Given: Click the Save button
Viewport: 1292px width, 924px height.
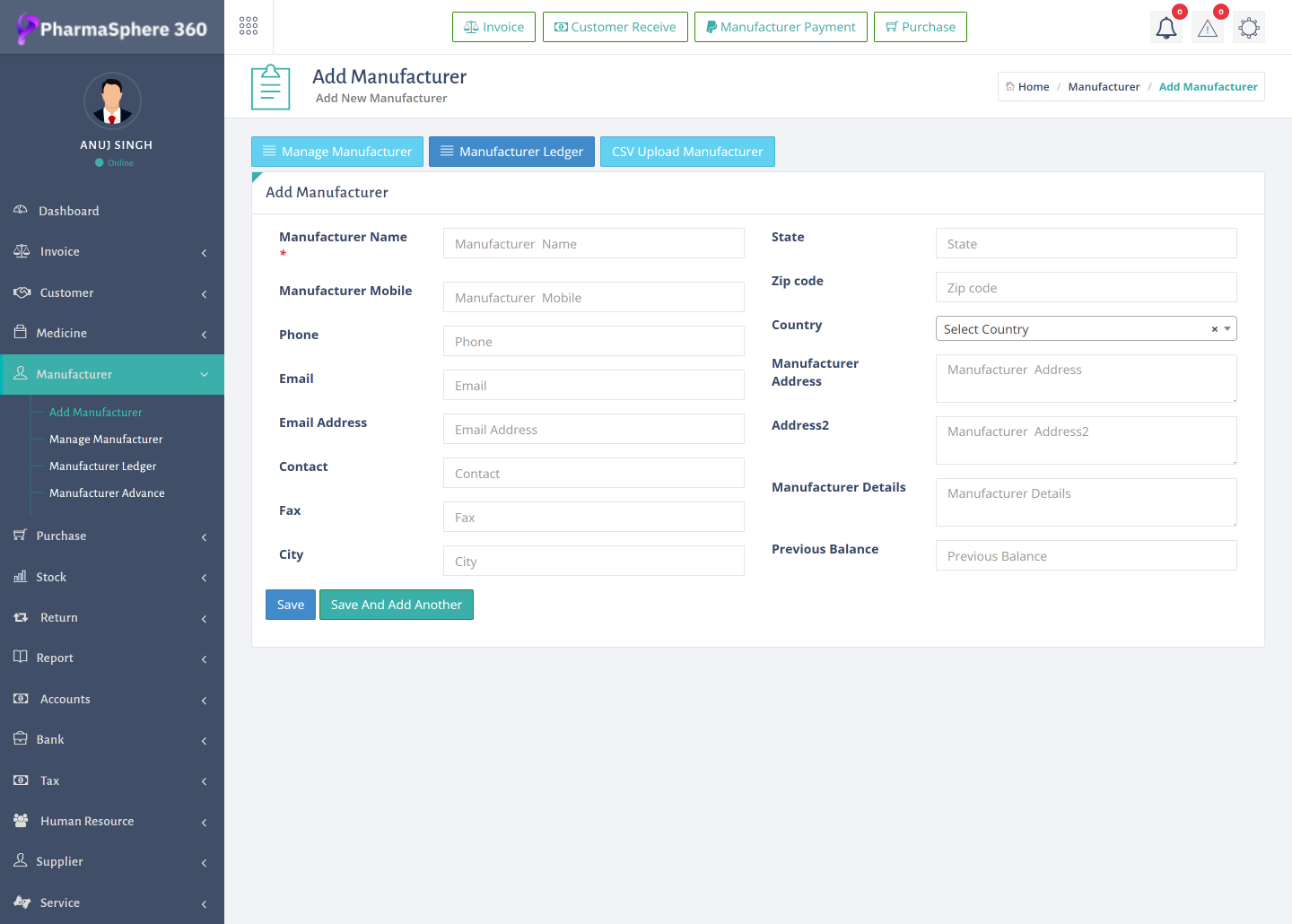Looking at the screenshot, I should pyautogui.click(x=290, y=605).
